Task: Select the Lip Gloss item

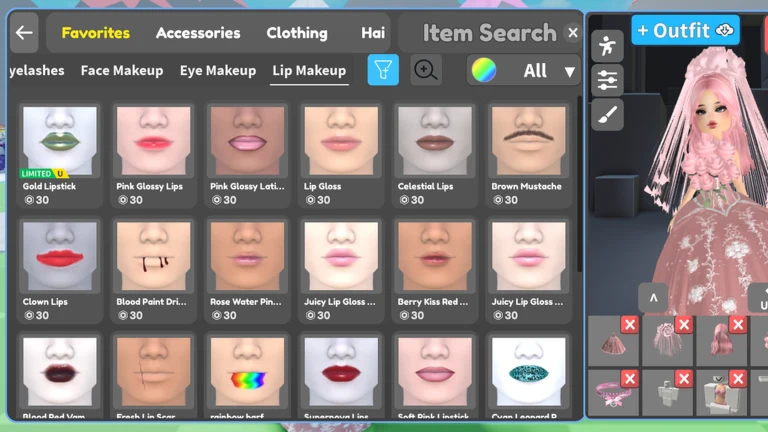Action: [341, 155]
